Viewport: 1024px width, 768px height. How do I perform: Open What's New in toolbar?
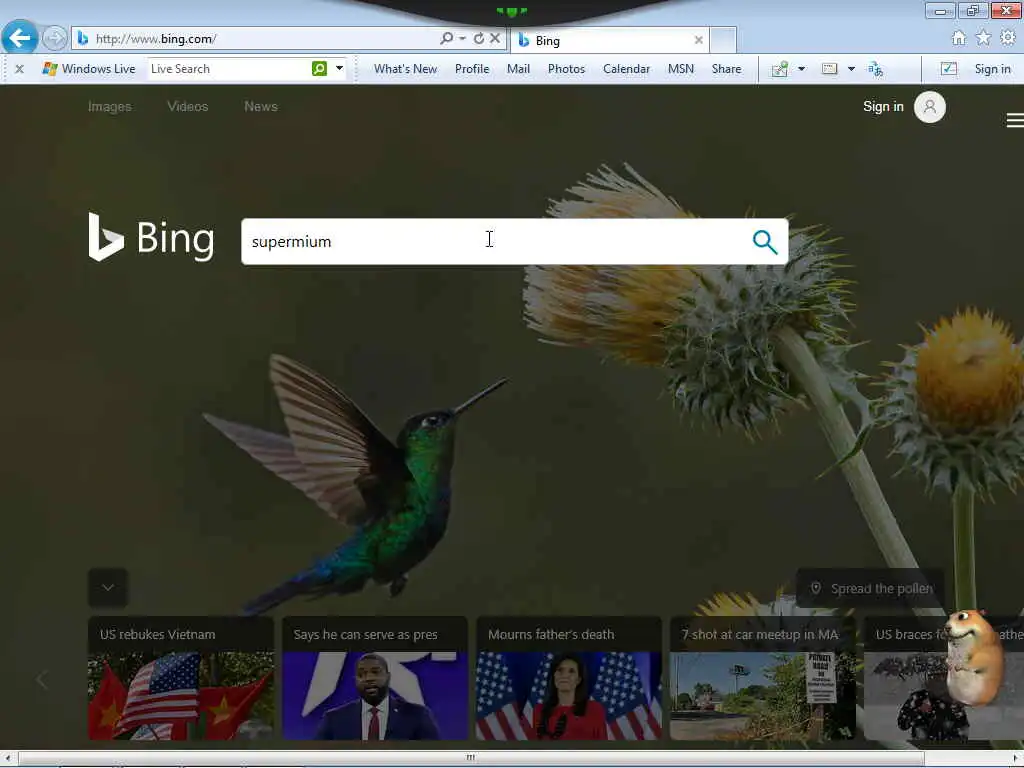[405, 69]
